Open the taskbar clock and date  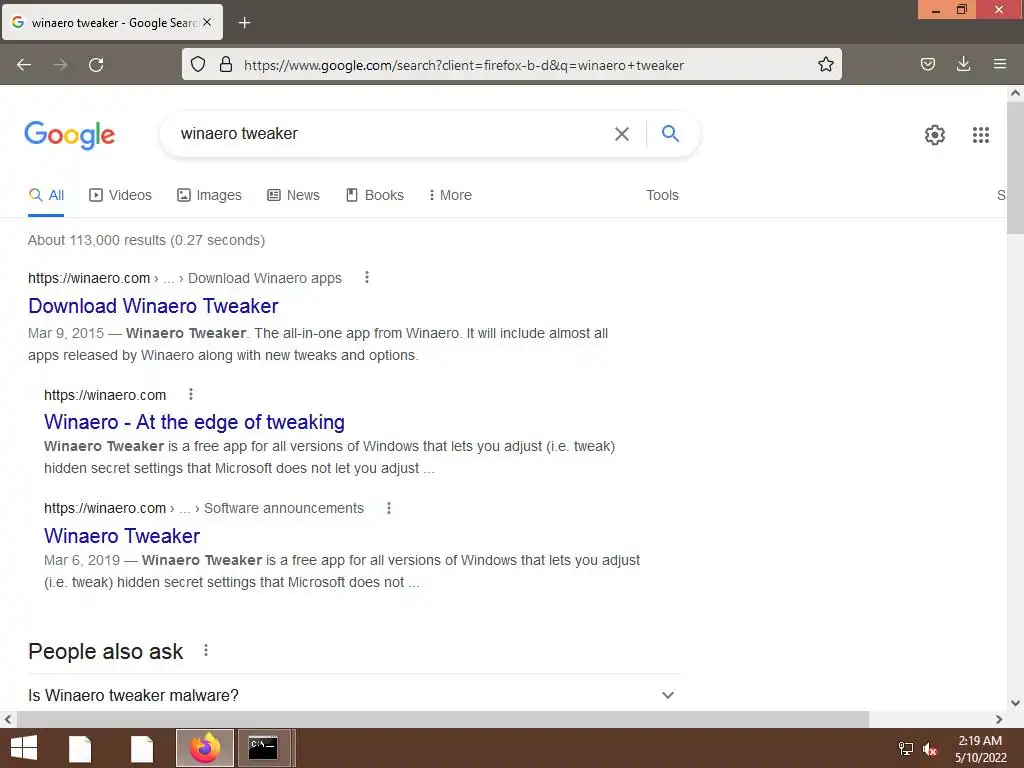click(x=980, y=749)
